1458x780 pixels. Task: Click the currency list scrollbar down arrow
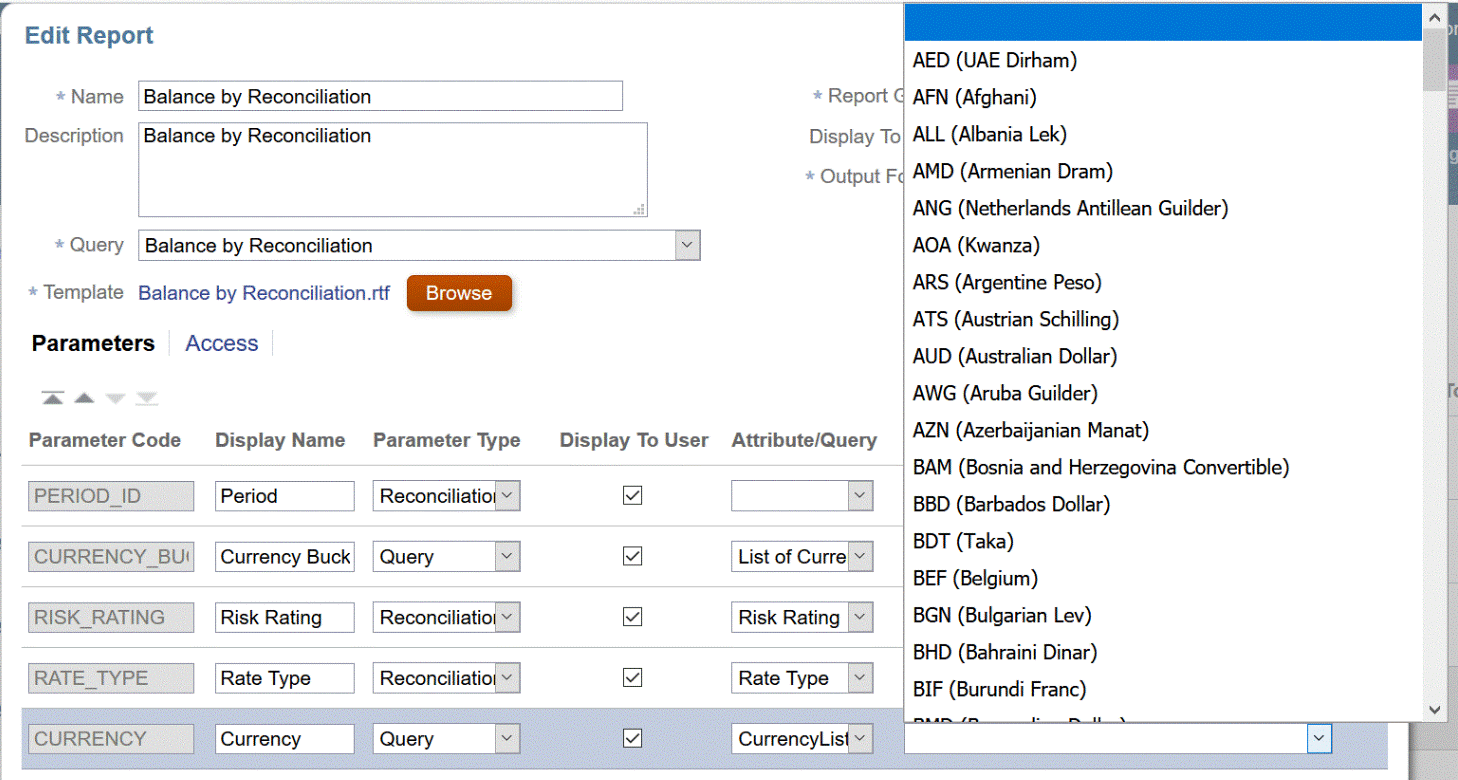click(x=1434, y=712)
